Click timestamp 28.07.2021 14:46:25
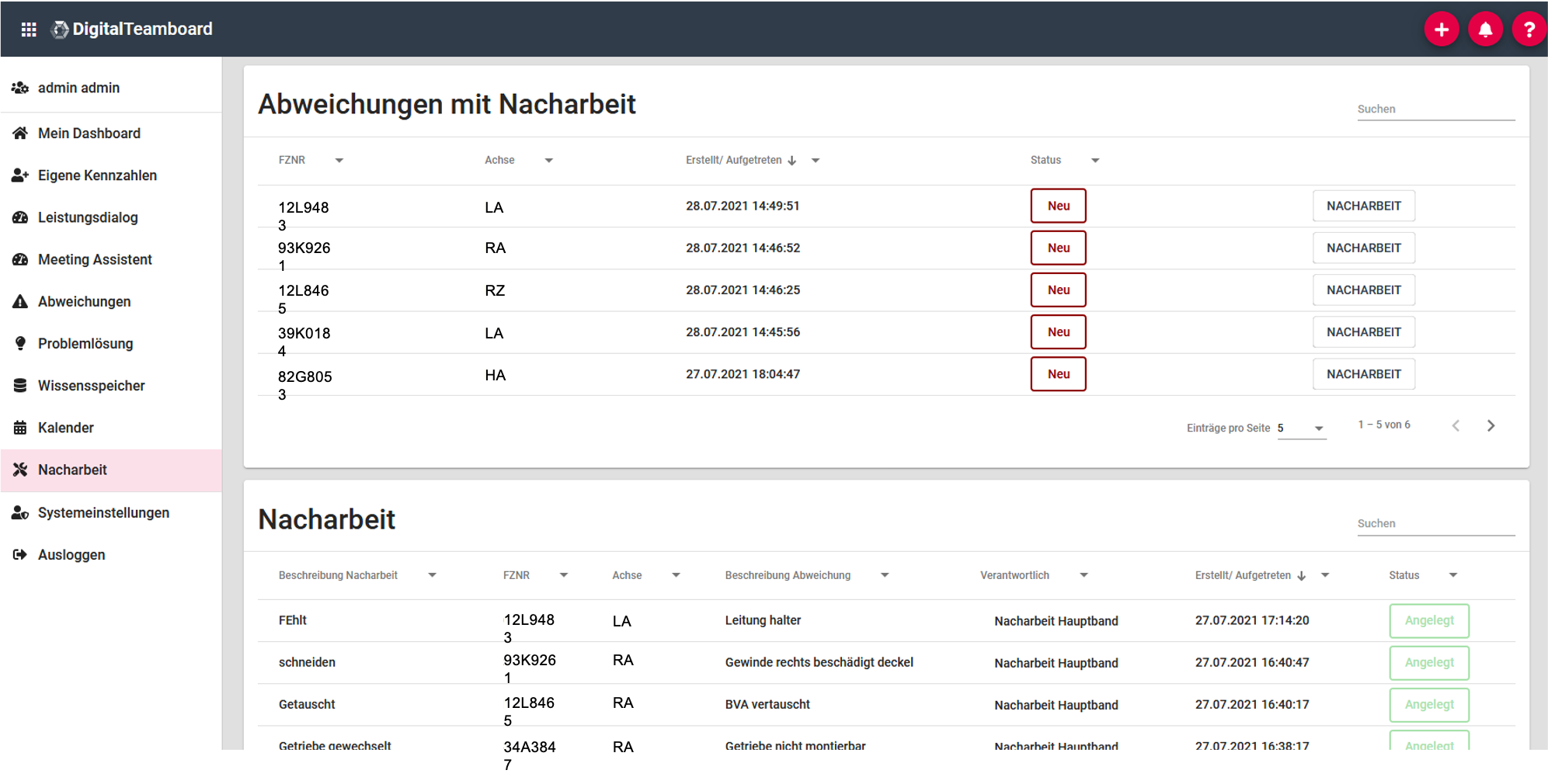This screenshot has height=784, width=1548. [743, 290]
